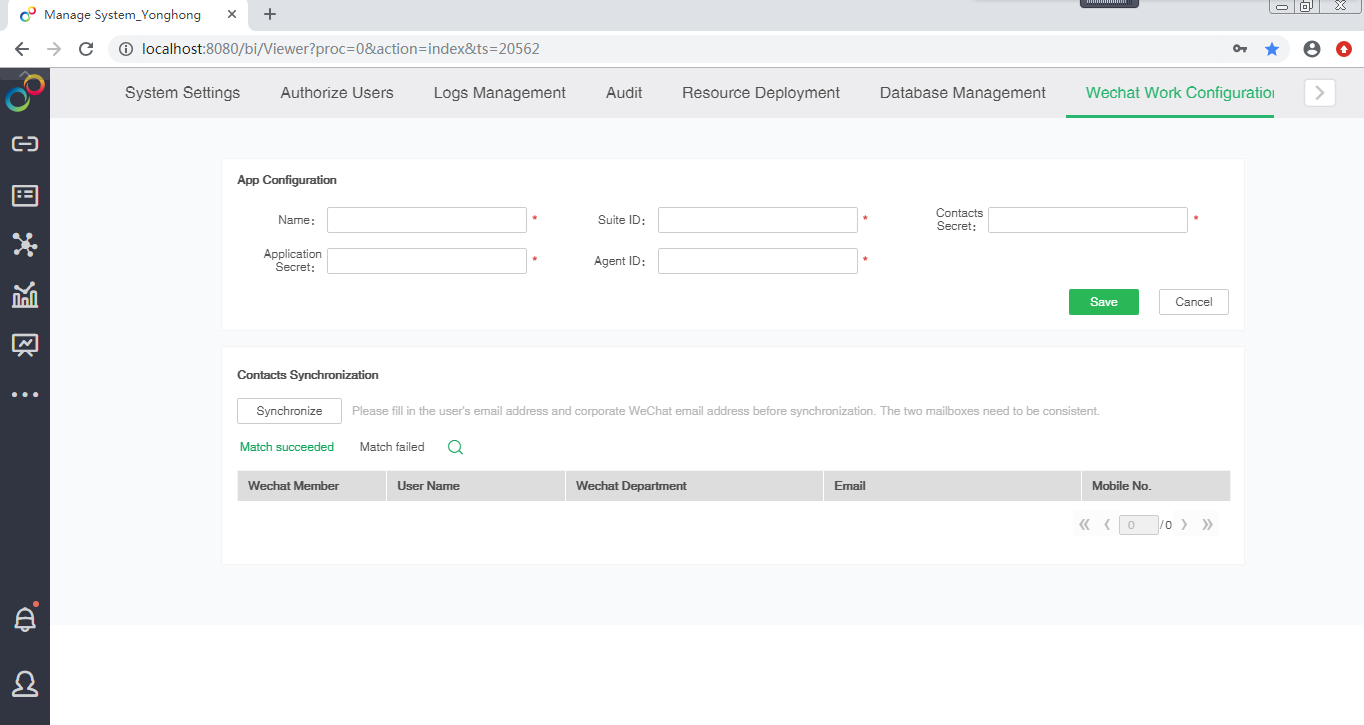
Task: Open the user profile icon in sidebar
Action: (25, 684)
